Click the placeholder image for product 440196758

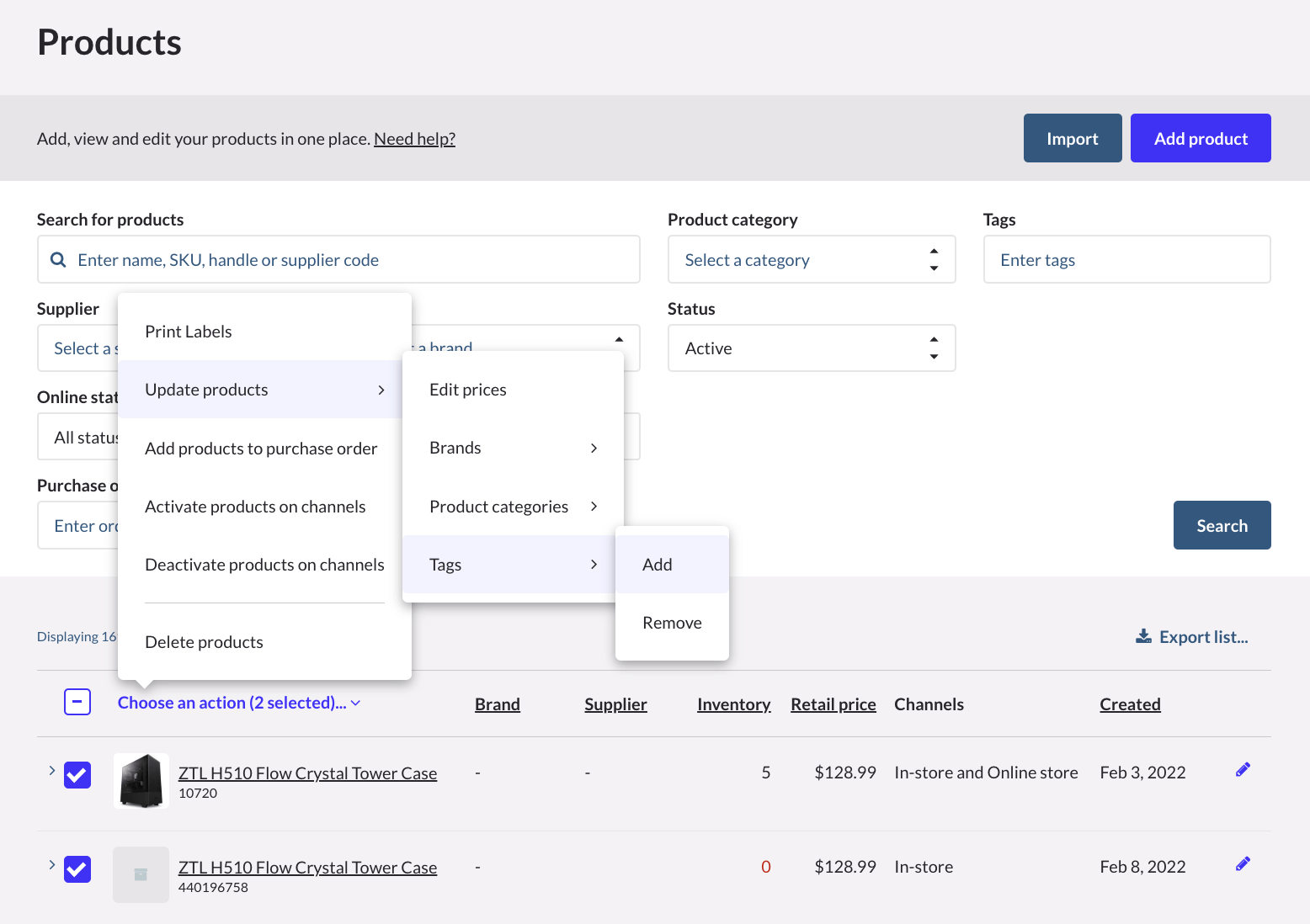click(x=141, y=875)
